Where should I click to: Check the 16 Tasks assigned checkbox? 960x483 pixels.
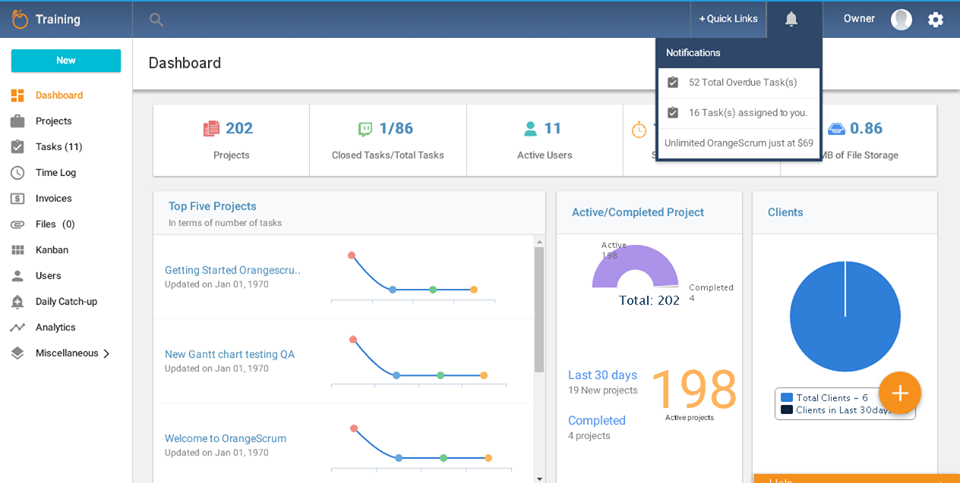pos(673,113)
